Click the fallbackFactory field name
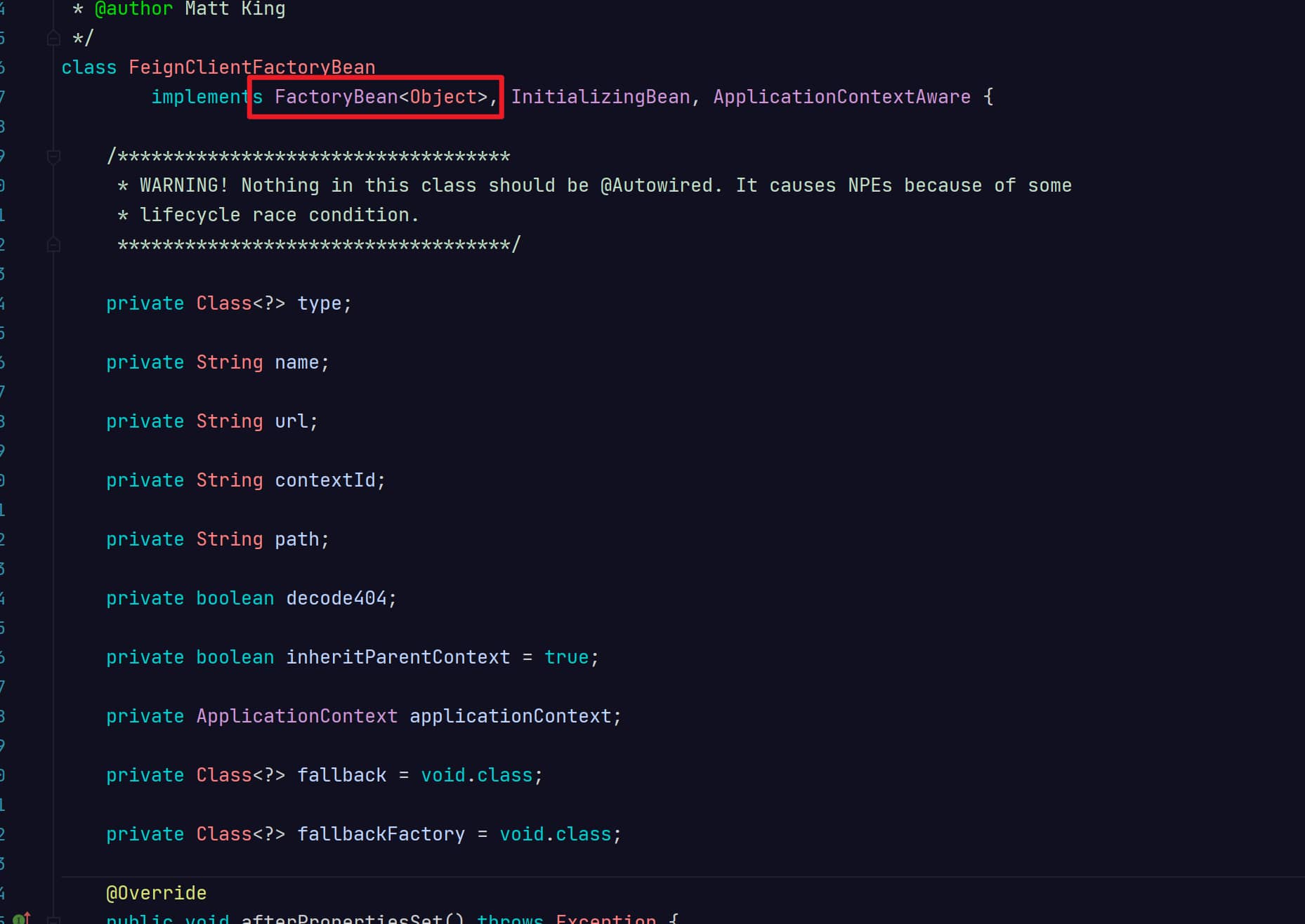The height and width of the screenshot is (924, 1305). pyautogui.click(x=381, y=834)
